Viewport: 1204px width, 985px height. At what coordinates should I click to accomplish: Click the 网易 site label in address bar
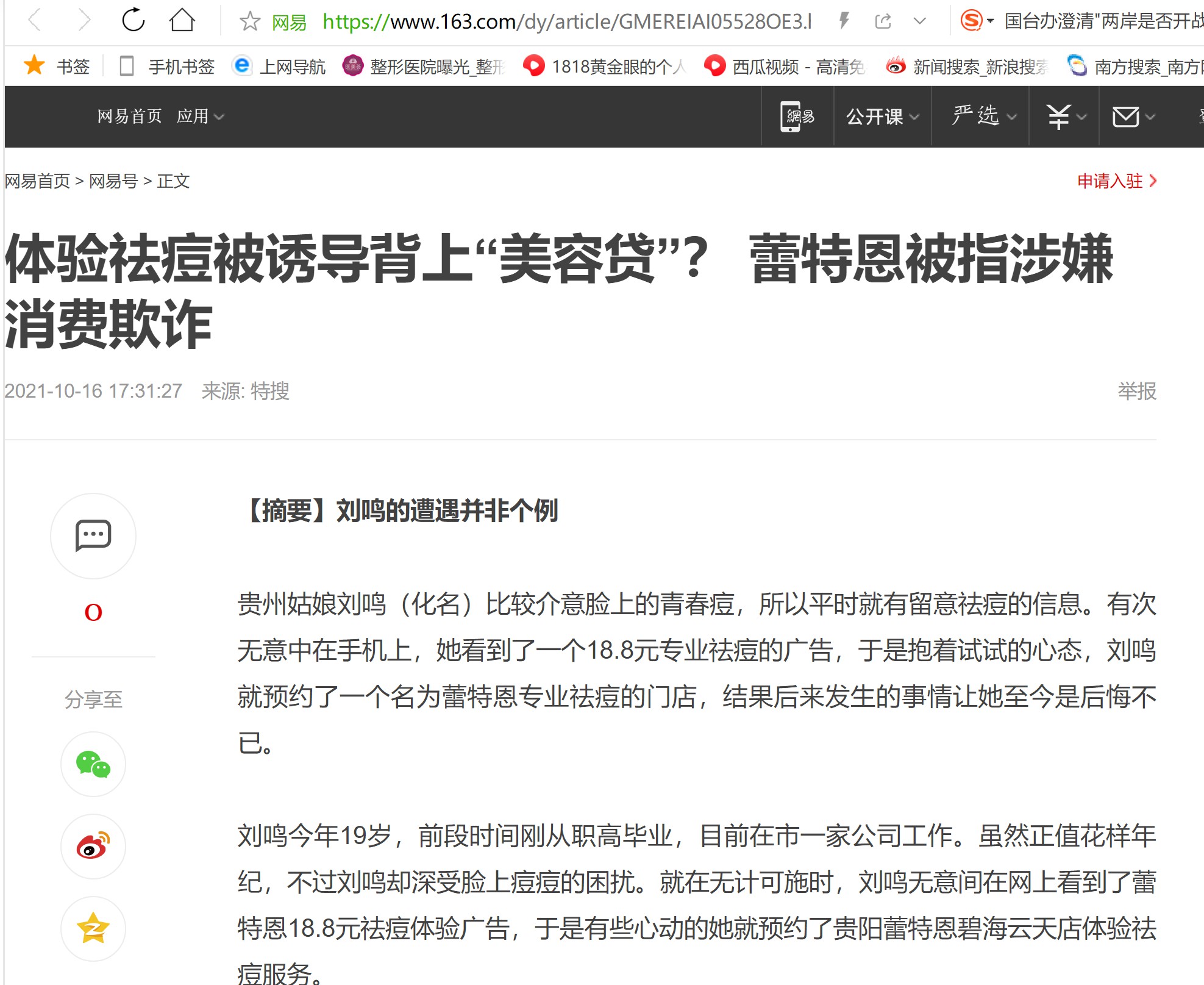[x=289, y=23]
